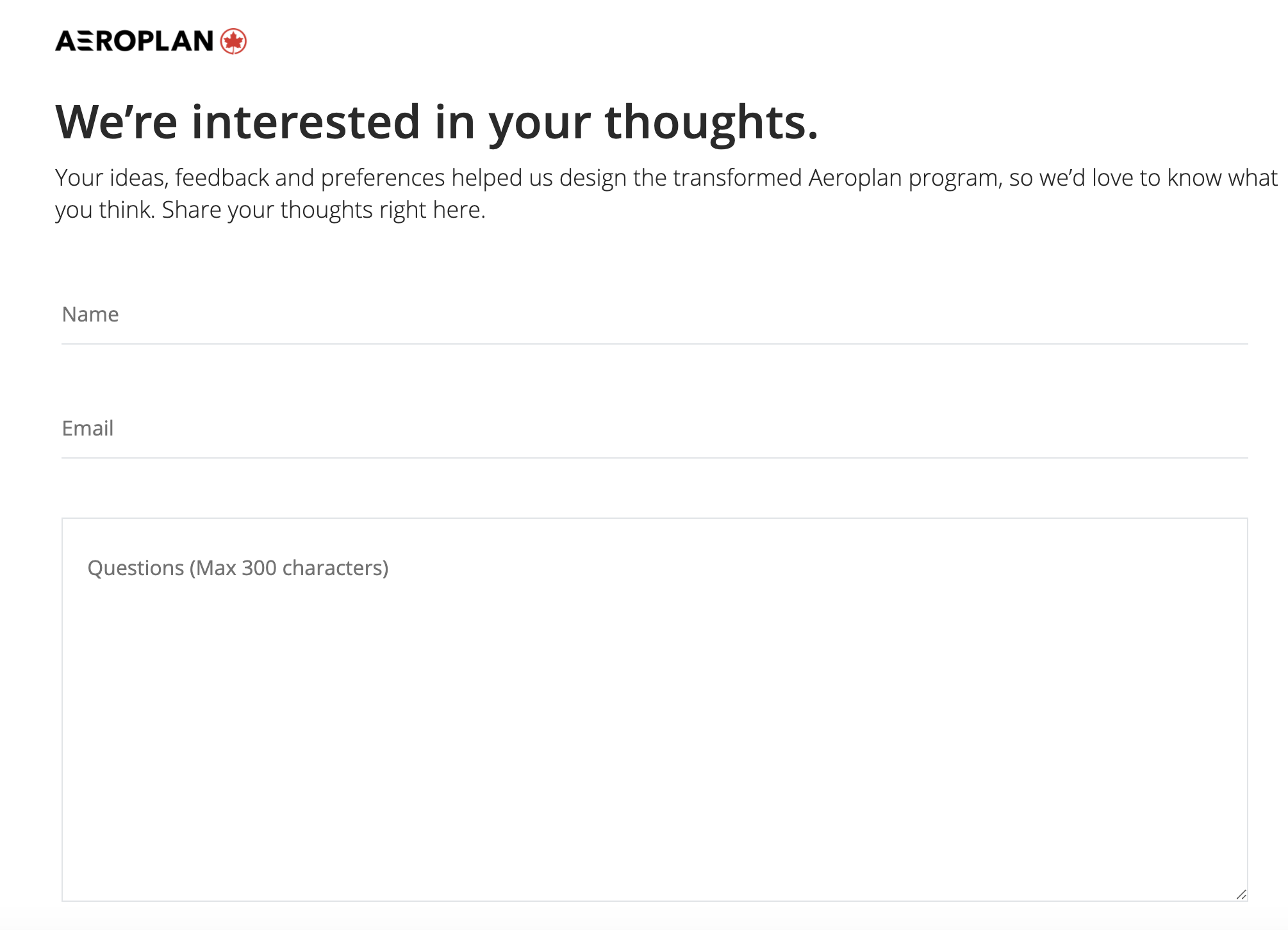The image size is (1288, 930).
Task: Click the "Questions (Max 300 characters)" placeholder
Action: coord(238,568)
